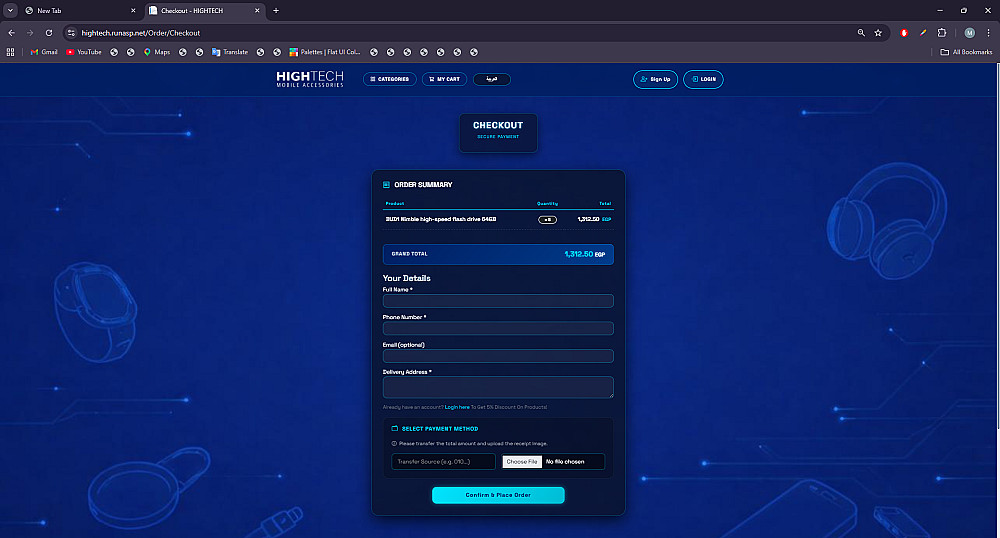This screenshot has width=1000, height=538.
Task: Minimize the Chrome window
Action: [x=939, y=10]
